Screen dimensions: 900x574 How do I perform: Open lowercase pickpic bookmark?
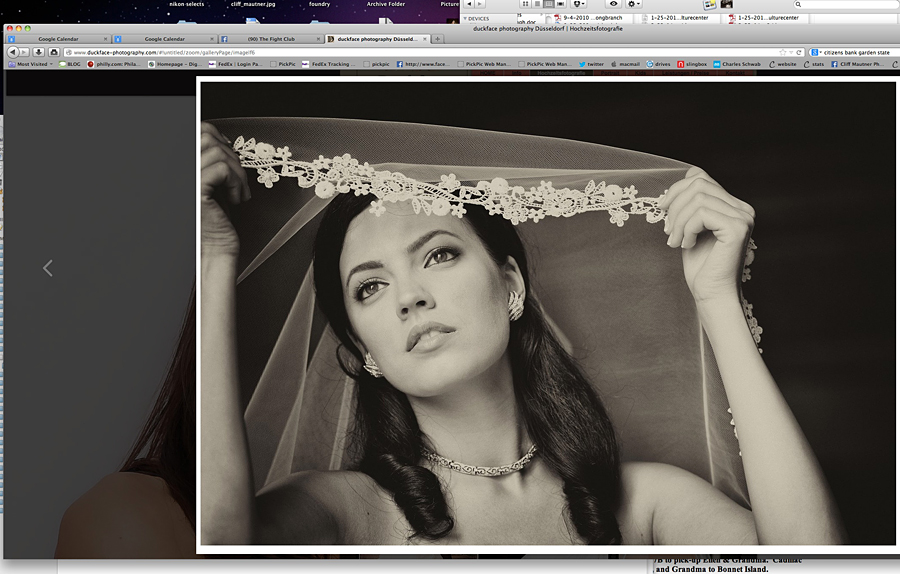(376, 64)
